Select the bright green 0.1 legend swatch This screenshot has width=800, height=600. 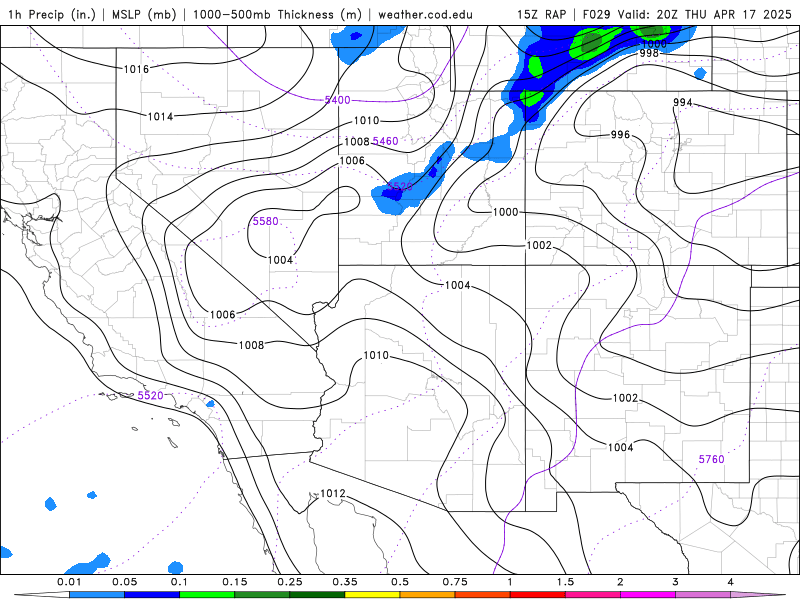click(x=207, y=595)
